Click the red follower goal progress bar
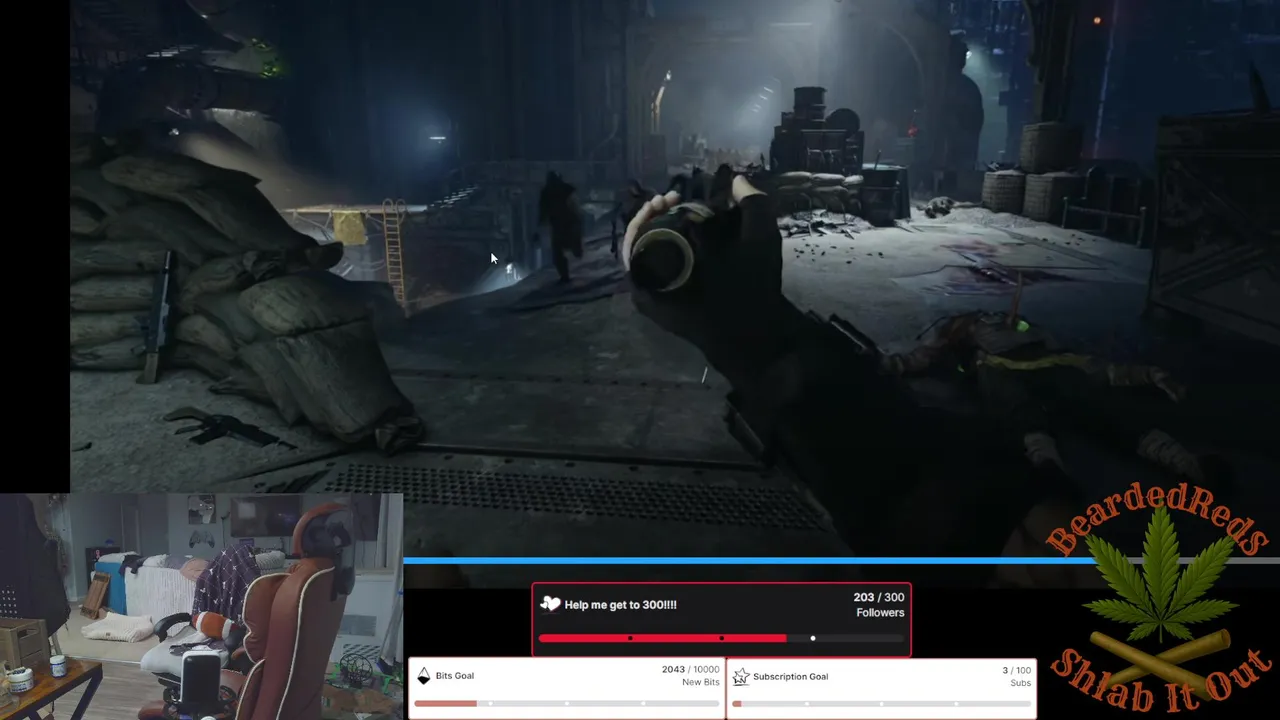Viewport: 1280px width, 720px height. [x=721, y=638]
